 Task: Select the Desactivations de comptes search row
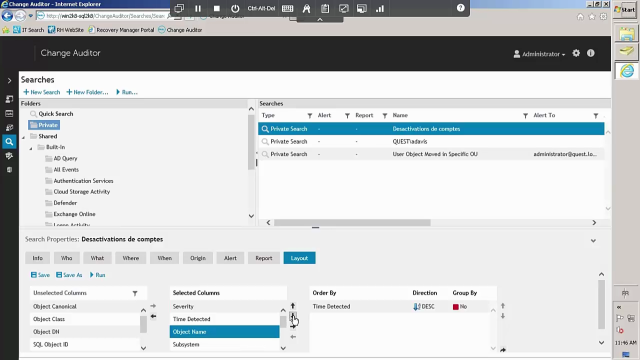pyautogui.click(x=431, y=129)
